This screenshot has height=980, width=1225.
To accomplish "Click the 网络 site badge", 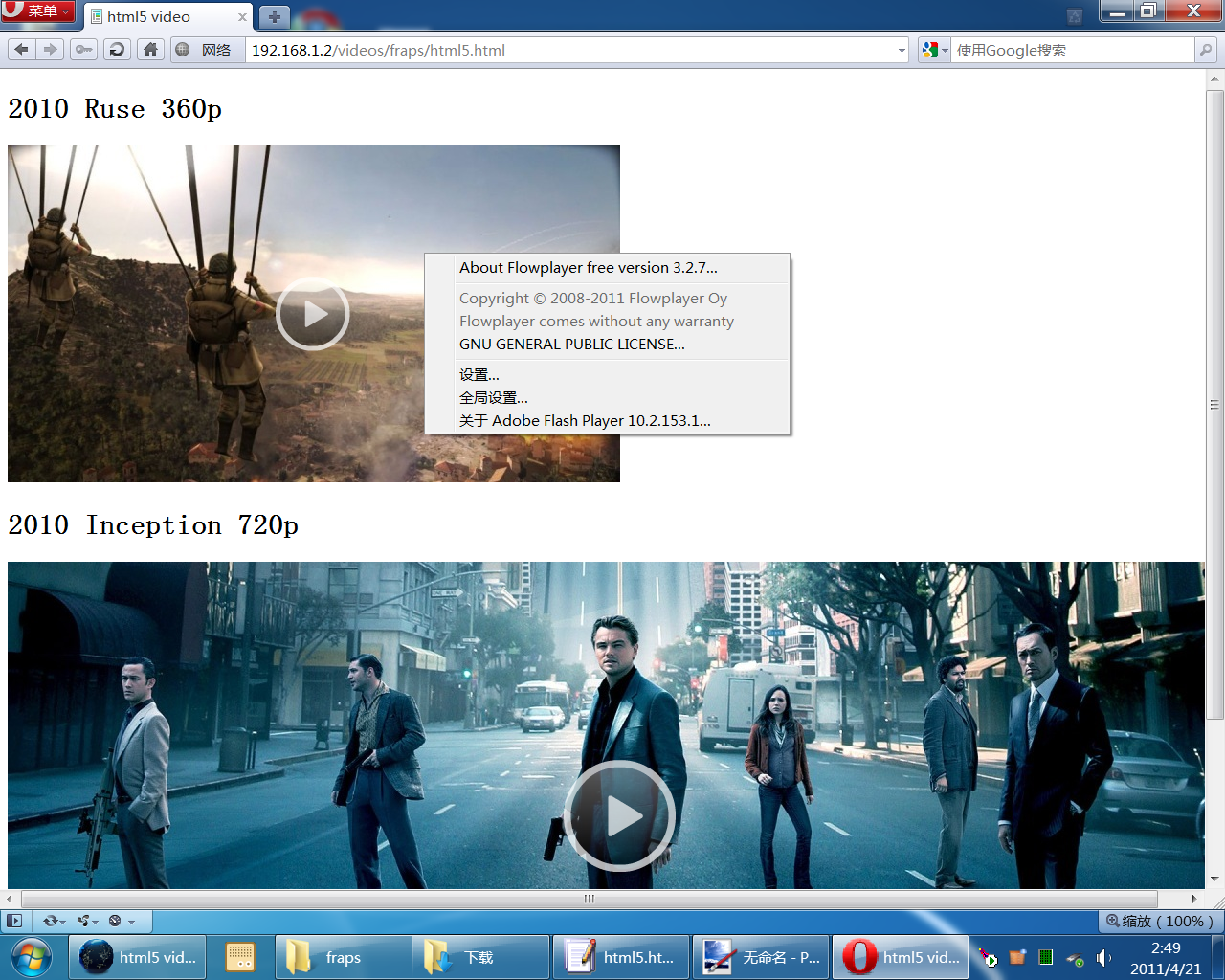I will pyautogui.click(x=206, y=50).
